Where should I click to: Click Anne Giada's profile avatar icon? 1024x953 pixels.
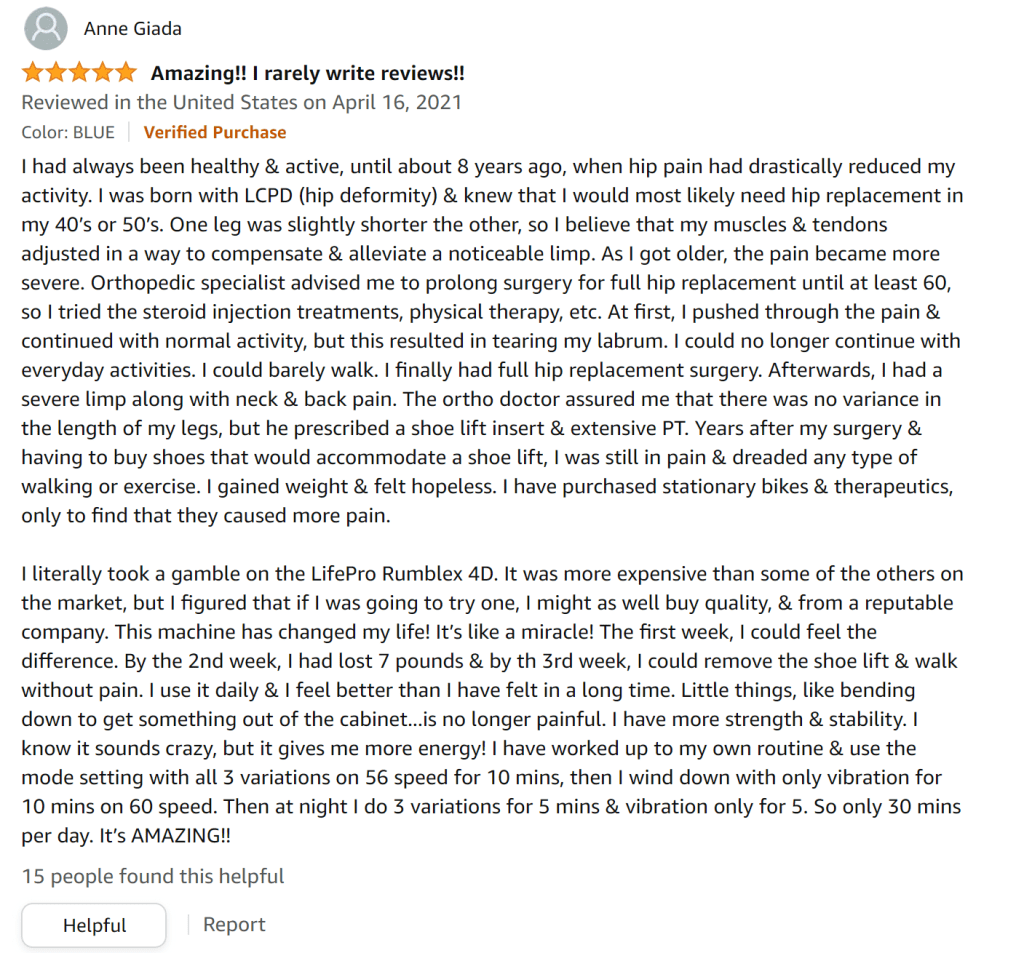coord(45,28)
